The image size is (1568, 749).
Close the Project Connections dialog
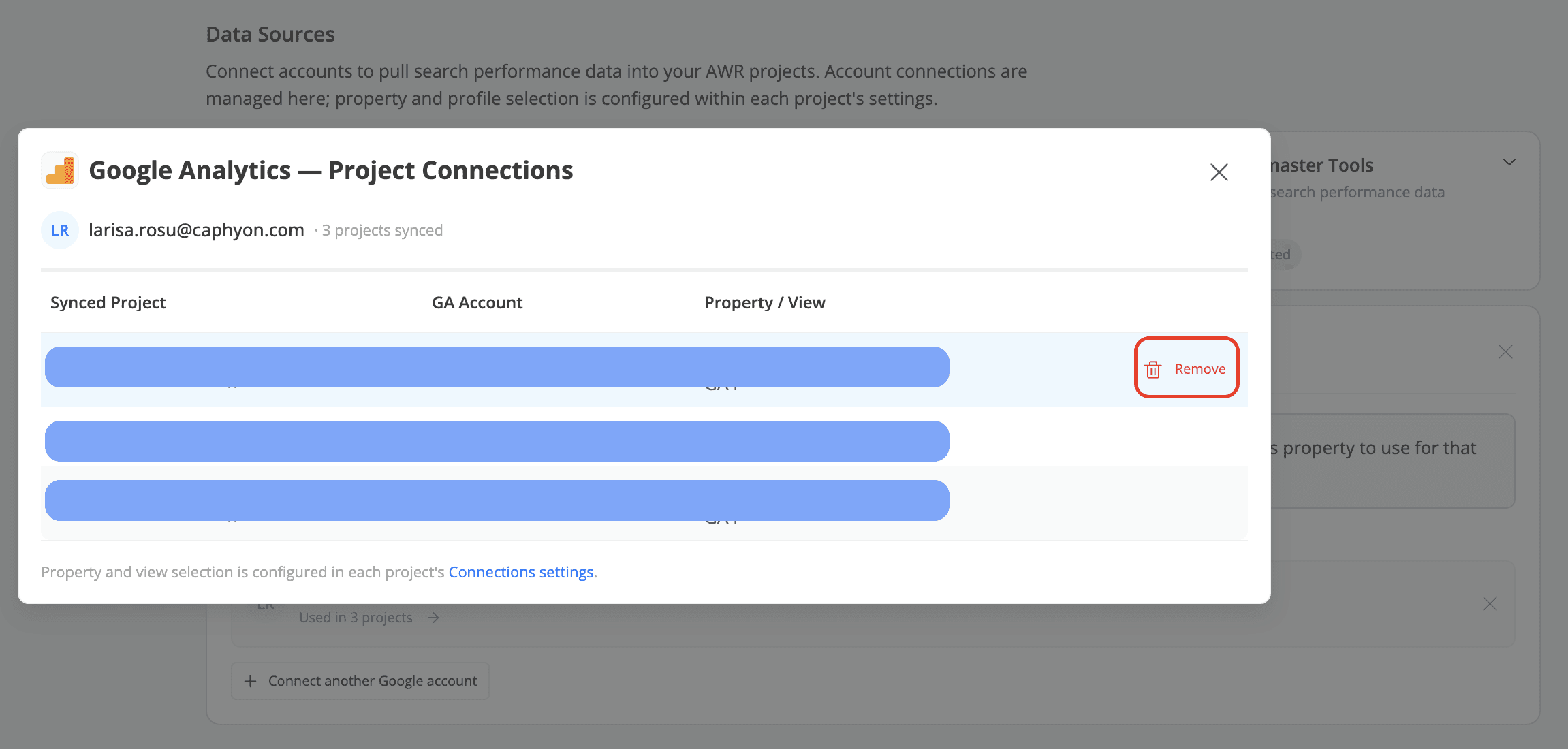tap(1219, 172)
